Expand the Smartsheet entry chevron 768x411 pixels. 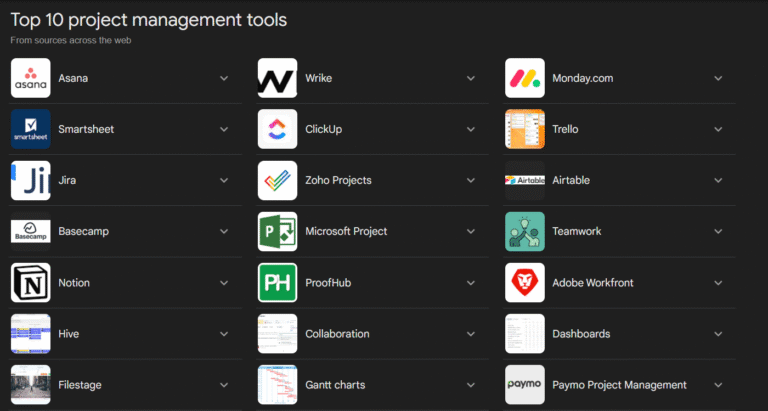(x=224, y=129)
